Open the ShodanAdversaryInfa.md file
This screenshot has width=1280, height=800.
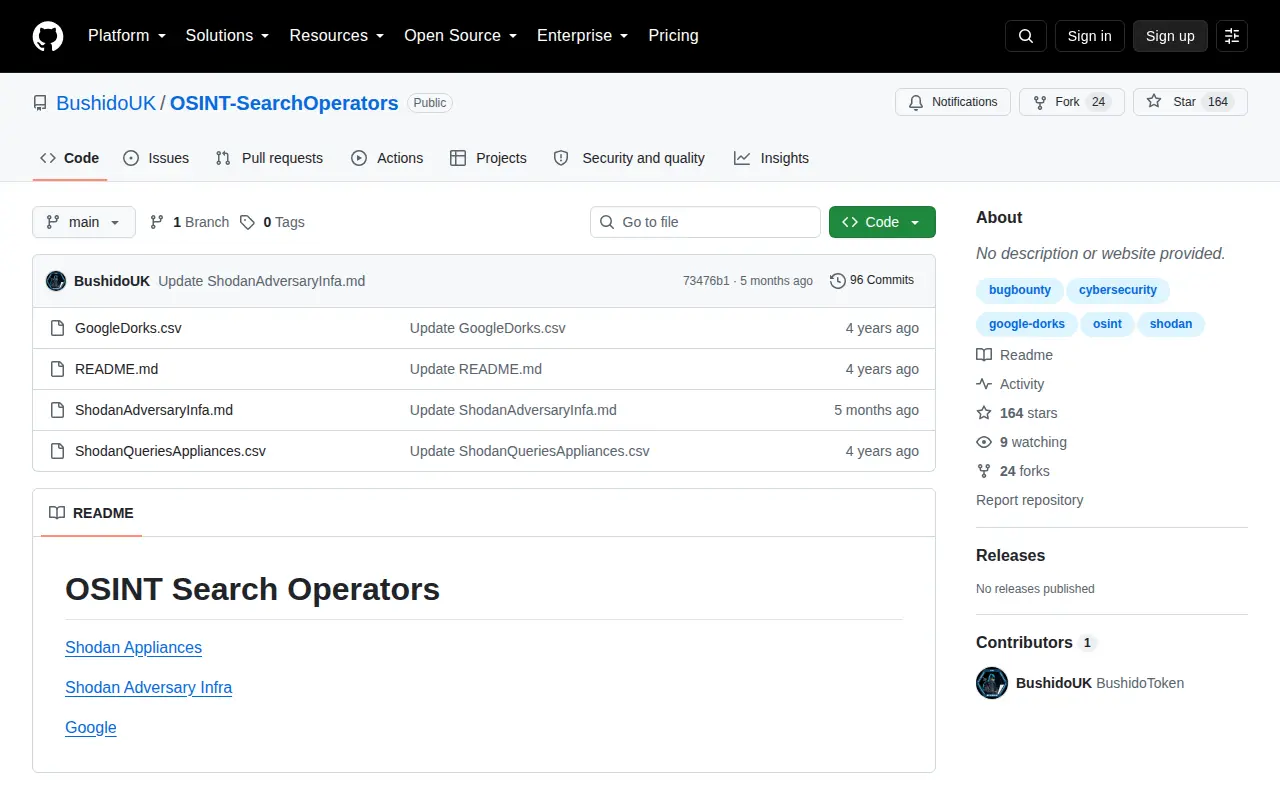coord(154,410)
